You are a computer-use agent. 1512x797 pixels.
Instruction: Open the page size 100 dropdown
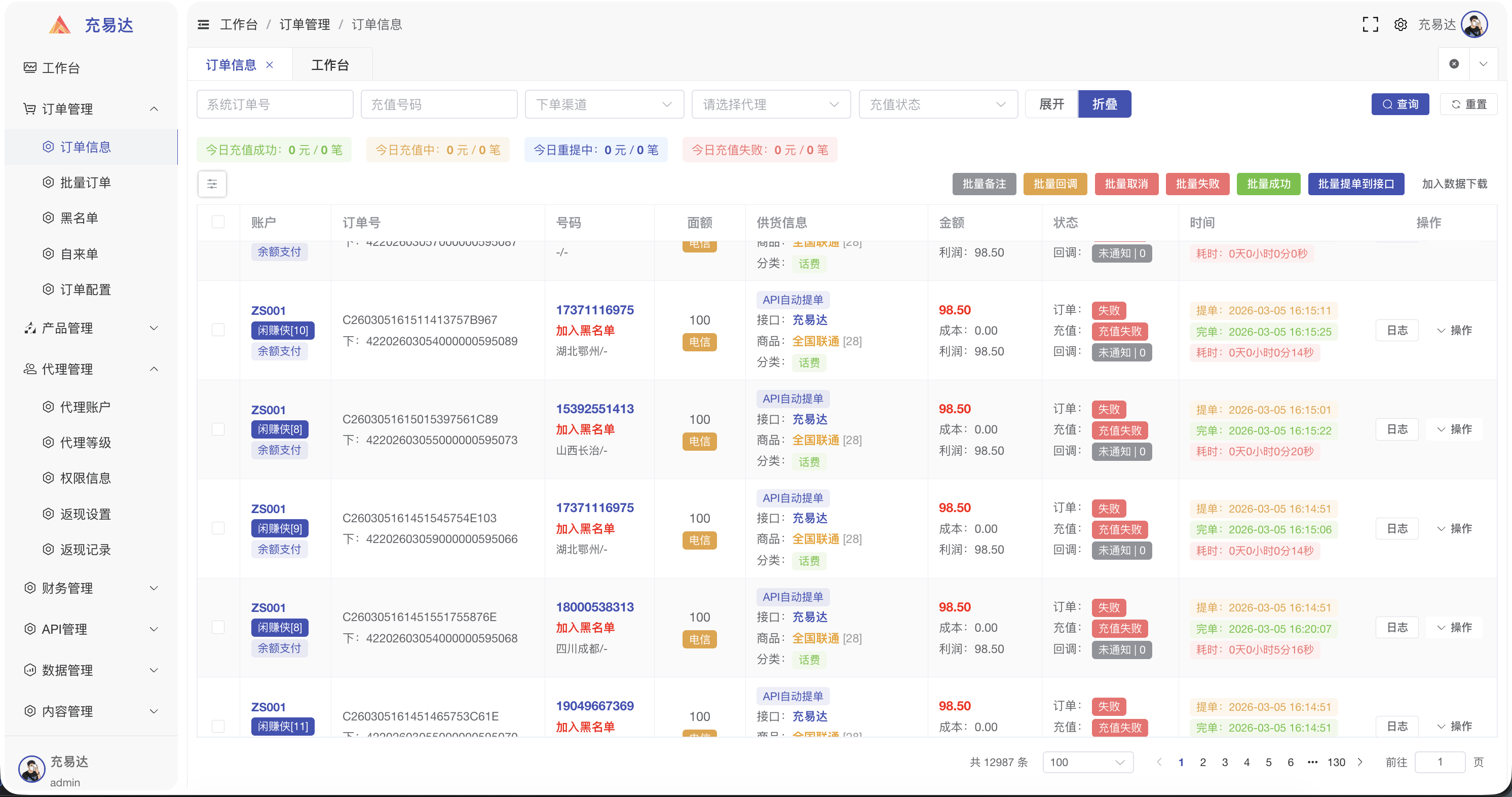[1087, 763]
